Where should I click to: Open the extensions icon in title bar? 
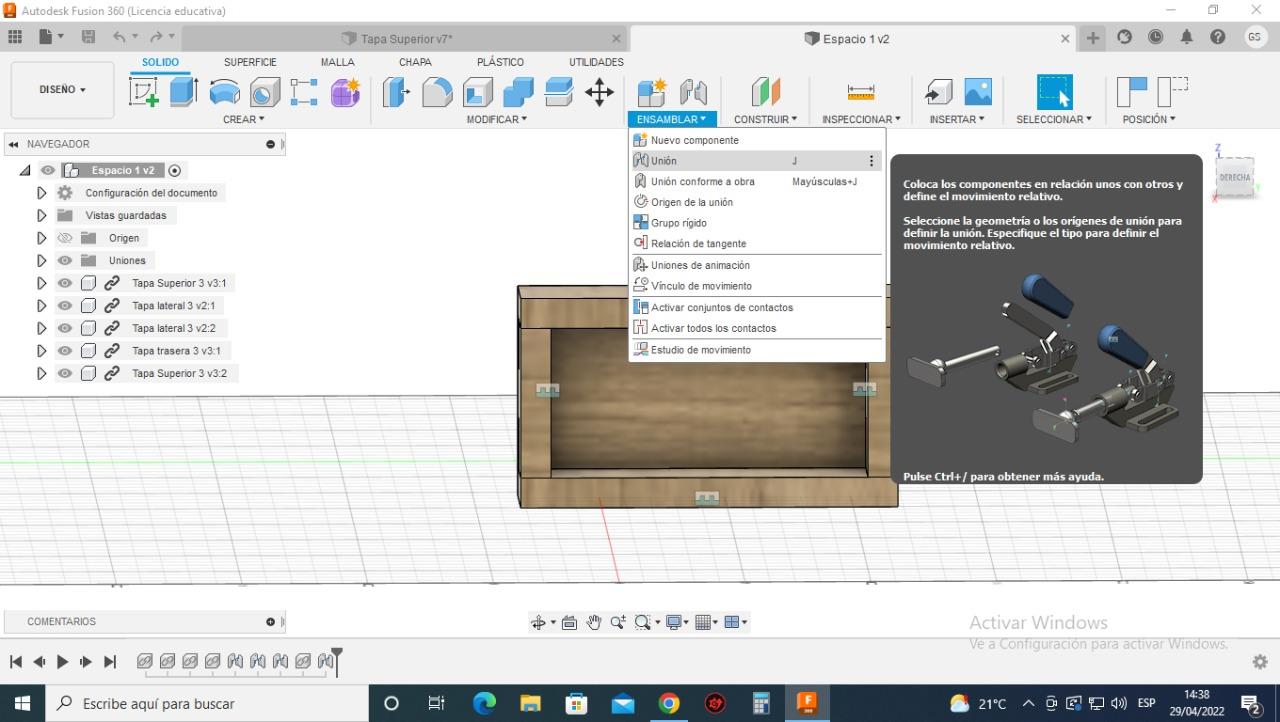tap(1125, 38)
